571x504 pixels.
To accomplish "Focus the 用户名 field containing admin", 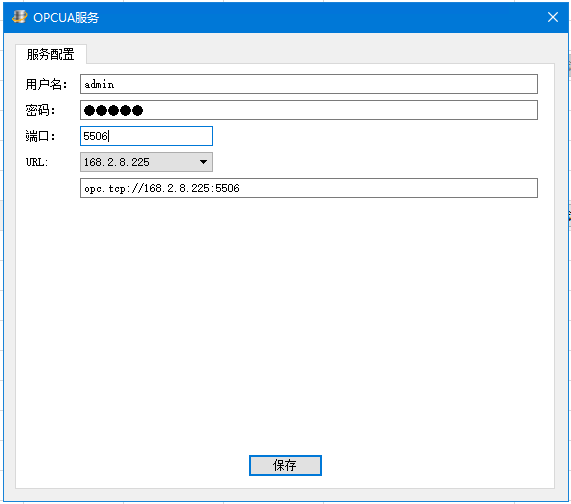I will pos(309,84).
